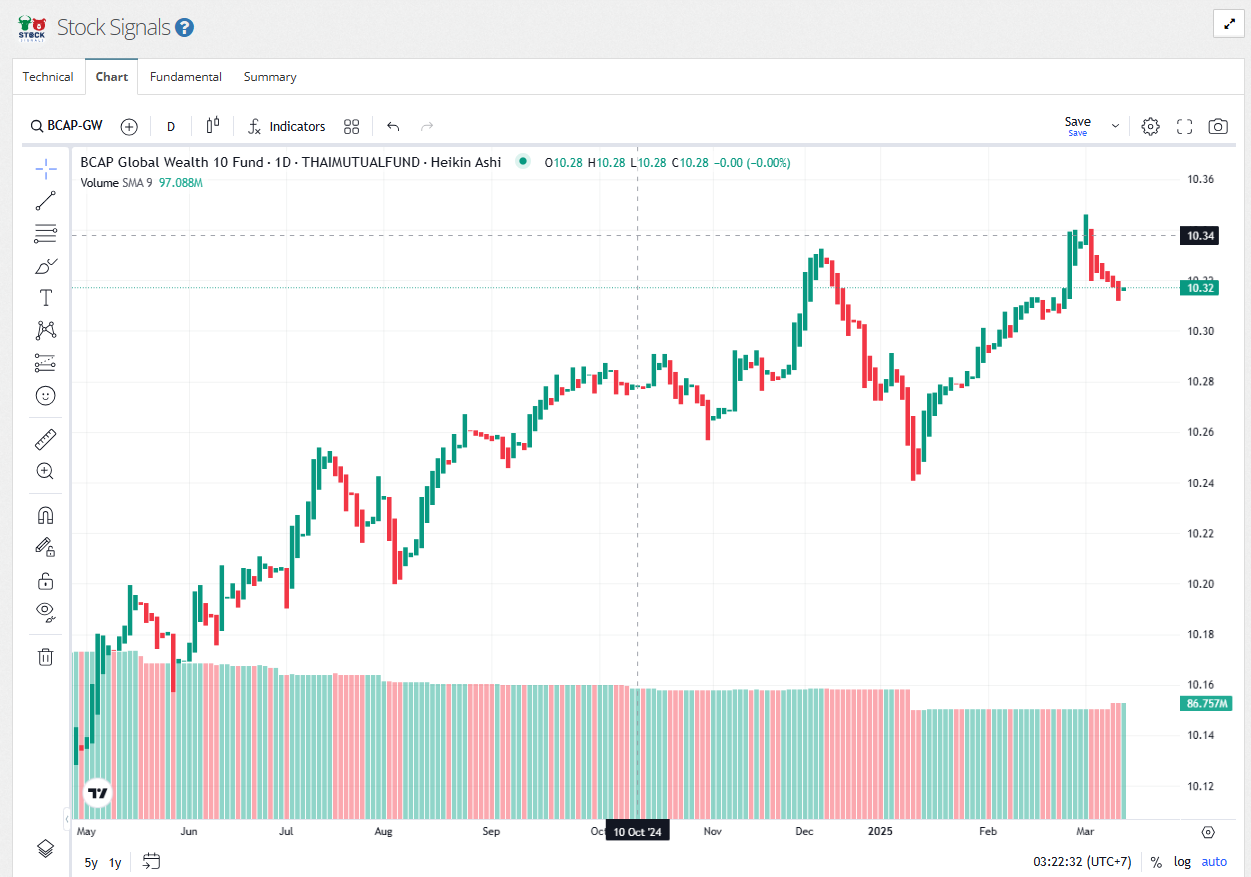The width and height of the screenshot is (1251, 877).
Task: Toggle the magnet snapping mode
Action: (x=45, y=515)
